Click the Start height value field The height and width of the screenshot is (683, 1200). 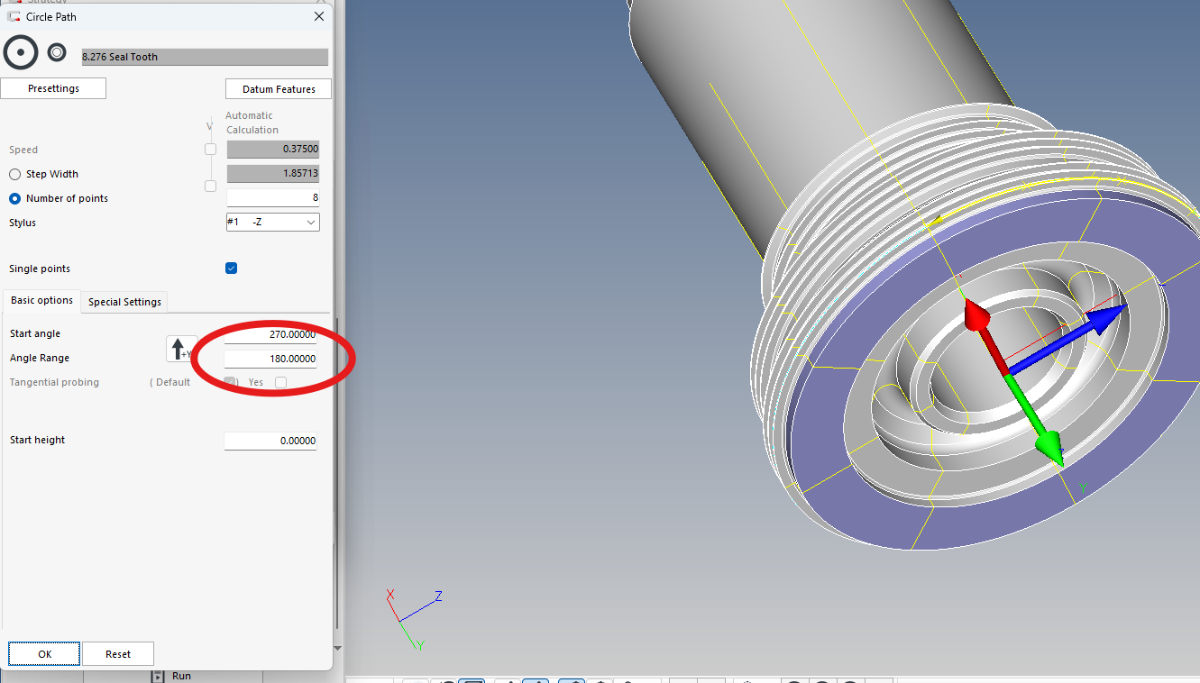(x=270, y=440)
